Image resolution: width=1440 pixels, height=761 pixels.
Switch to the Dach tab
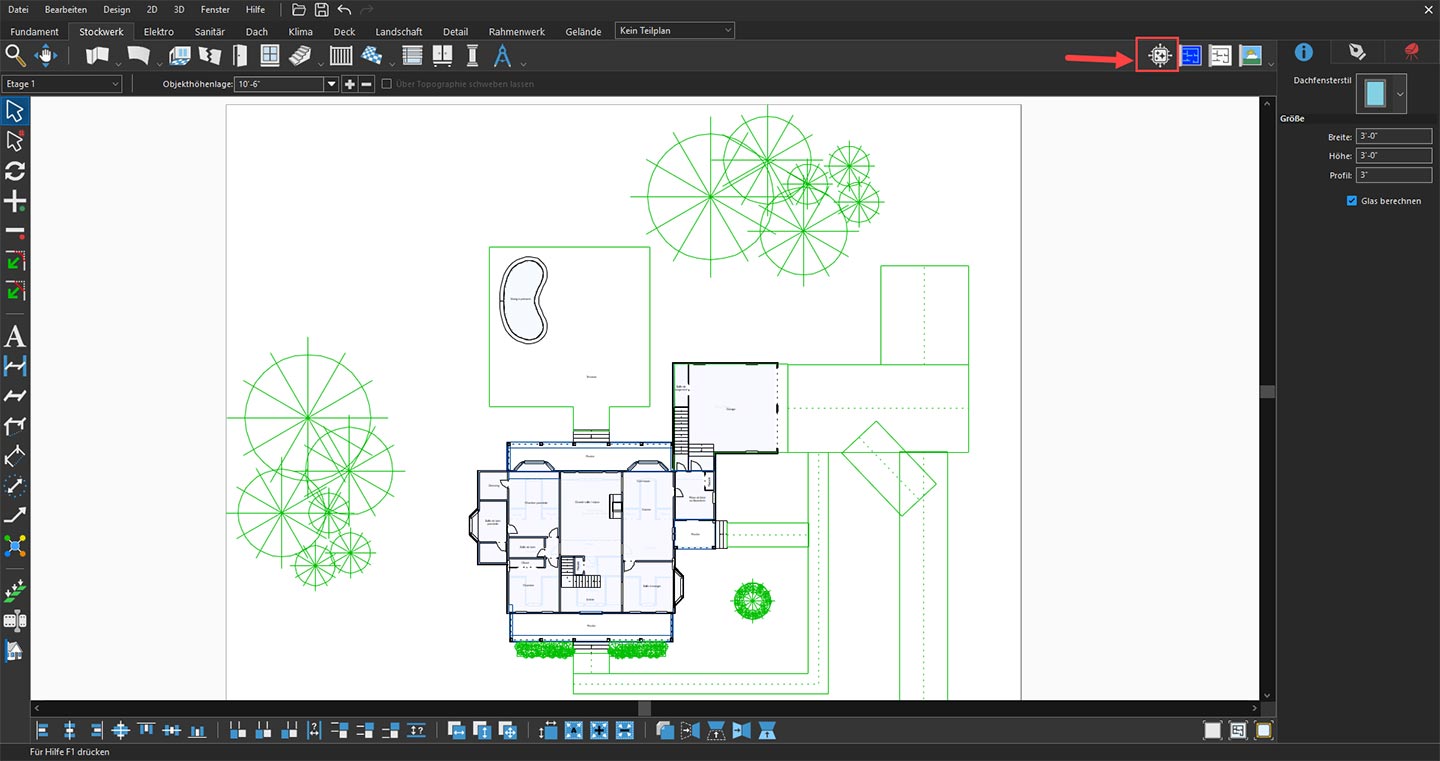(x=257, y=31)
